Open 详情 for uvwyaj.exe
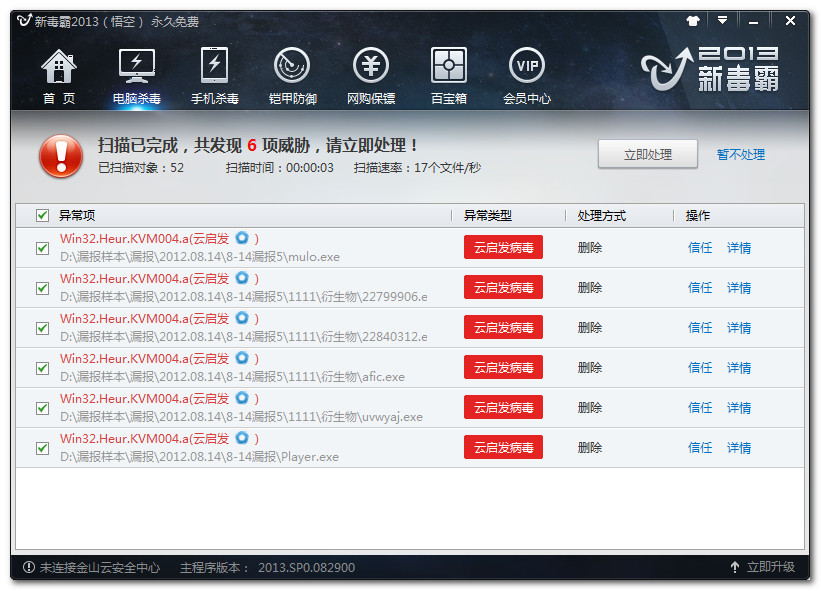 tap(739, 408)
